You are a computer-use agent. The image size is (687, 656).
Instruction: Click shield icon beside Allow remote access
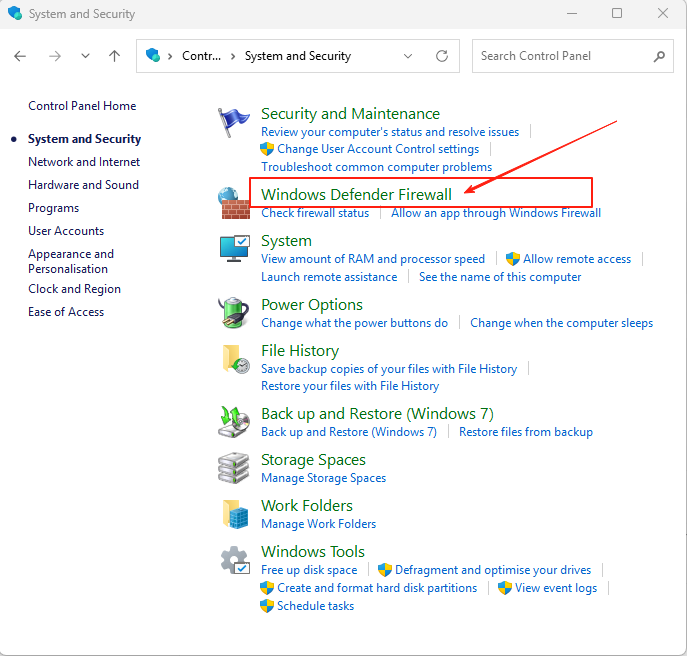513,259
